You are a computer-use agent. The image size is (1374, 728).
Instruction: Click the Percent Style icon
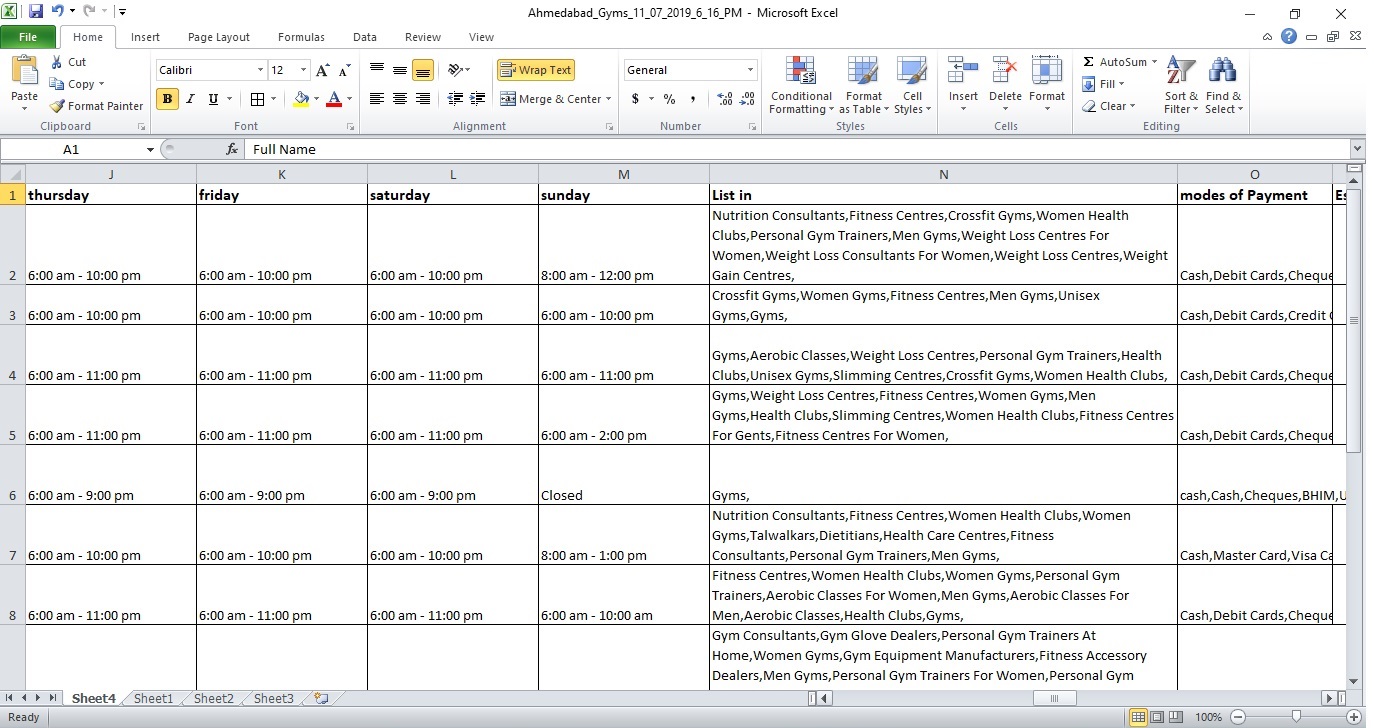click(x=669, y=99)
